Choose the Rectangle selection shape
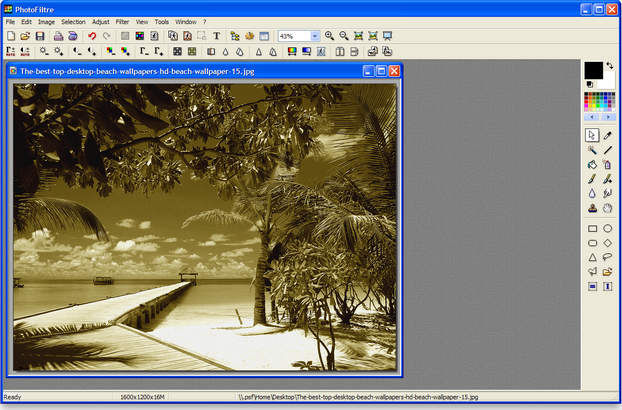 tap(592, 228)
